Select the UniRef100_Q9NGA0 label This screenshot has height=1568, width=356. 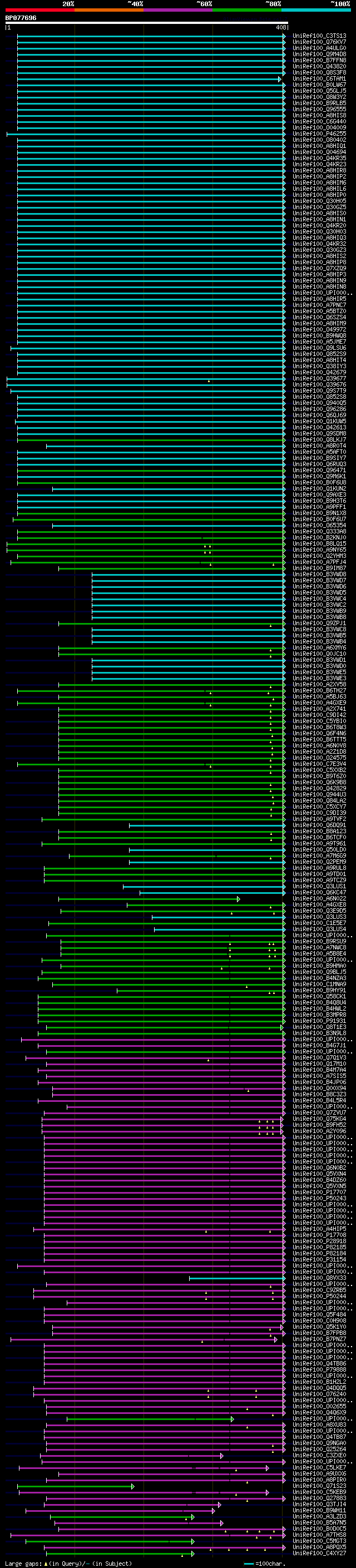coord(319,1443)
